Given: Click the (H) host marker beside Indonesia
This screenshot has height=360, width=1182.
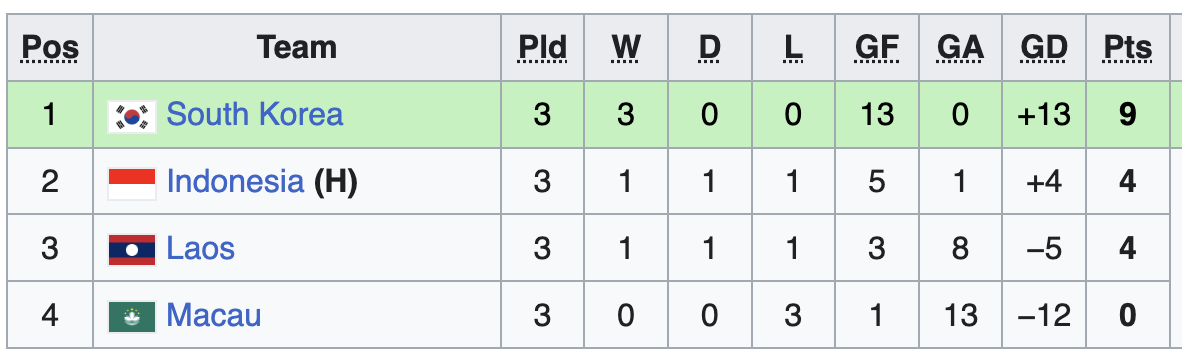Looking at the screenshot, I should point(335,182).
